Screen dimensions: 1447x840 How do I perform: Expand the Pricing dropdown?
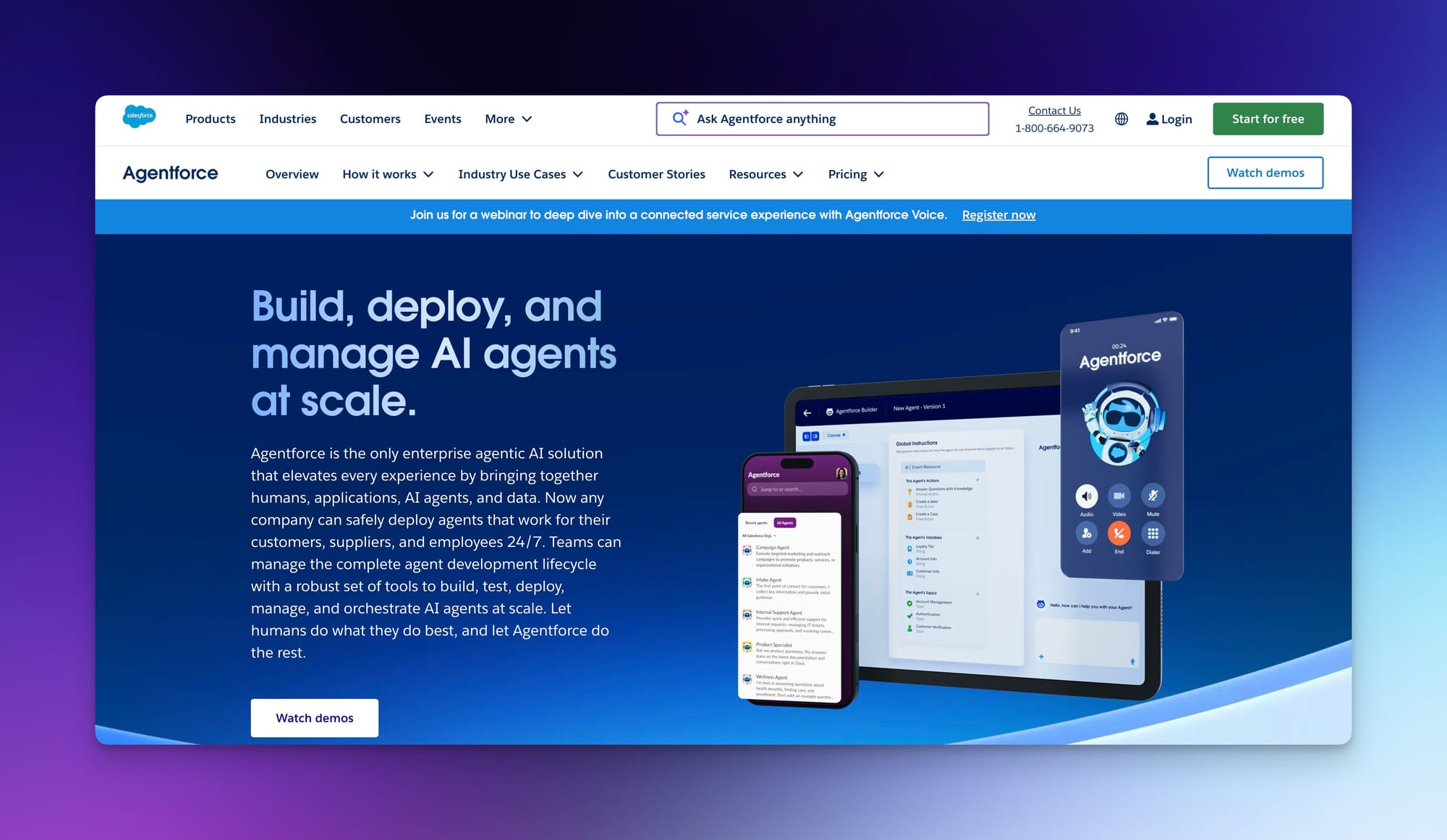click(x=855, y=174)
